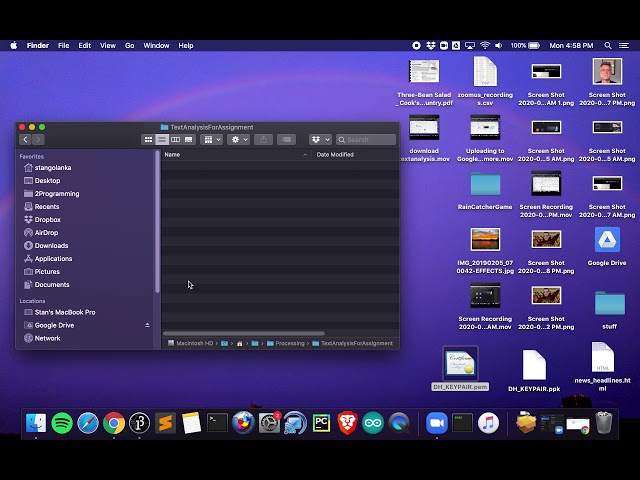Screen dimensions: 640x480
Task: Open Dropbox in Finder sidebar
Action: pyautogui.click(x=42, y=220)
